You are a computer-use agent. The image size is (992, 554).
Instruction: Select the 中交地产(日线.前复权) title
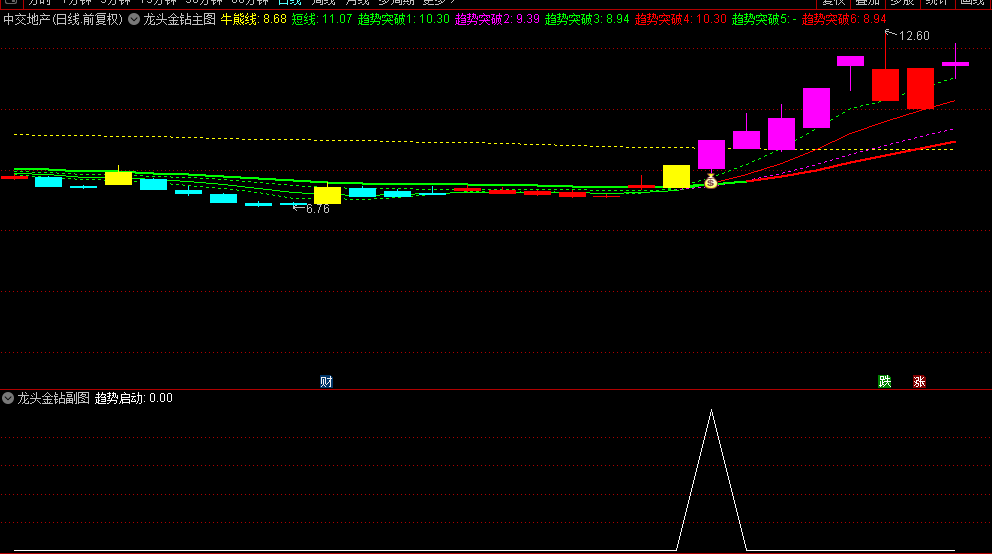pyautogui.click(x=63, y=20)
